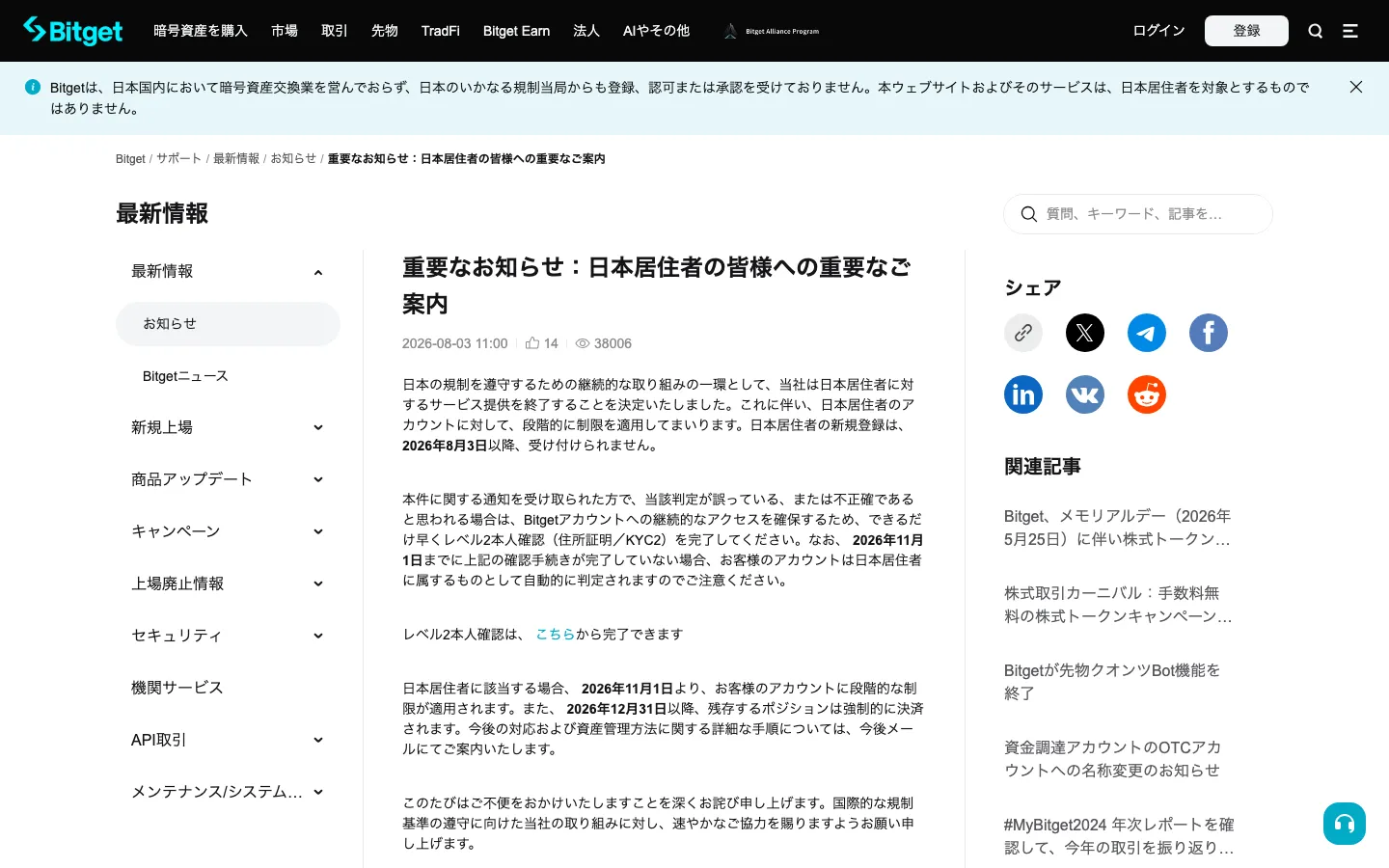This screenshot has width=1389, height=868.
Task: Focus the article search field
Action: tap(1138, 214)
